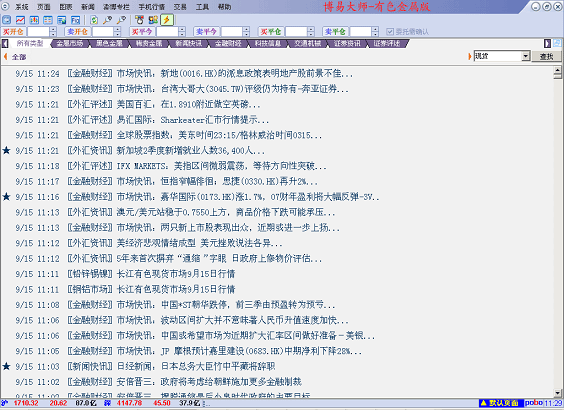Click the red line chart toolbar icon
This screenshot has height=410, width=564.
point(20,20)
